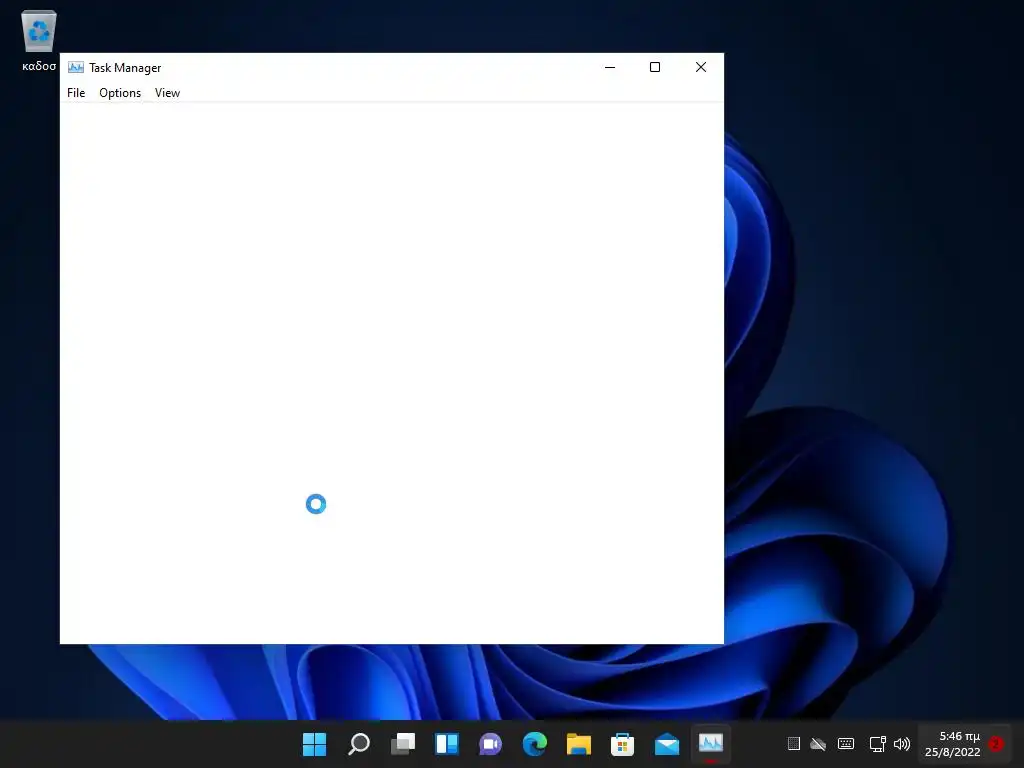Launch Teams Chat from taskbar

(x=490, y=743)
